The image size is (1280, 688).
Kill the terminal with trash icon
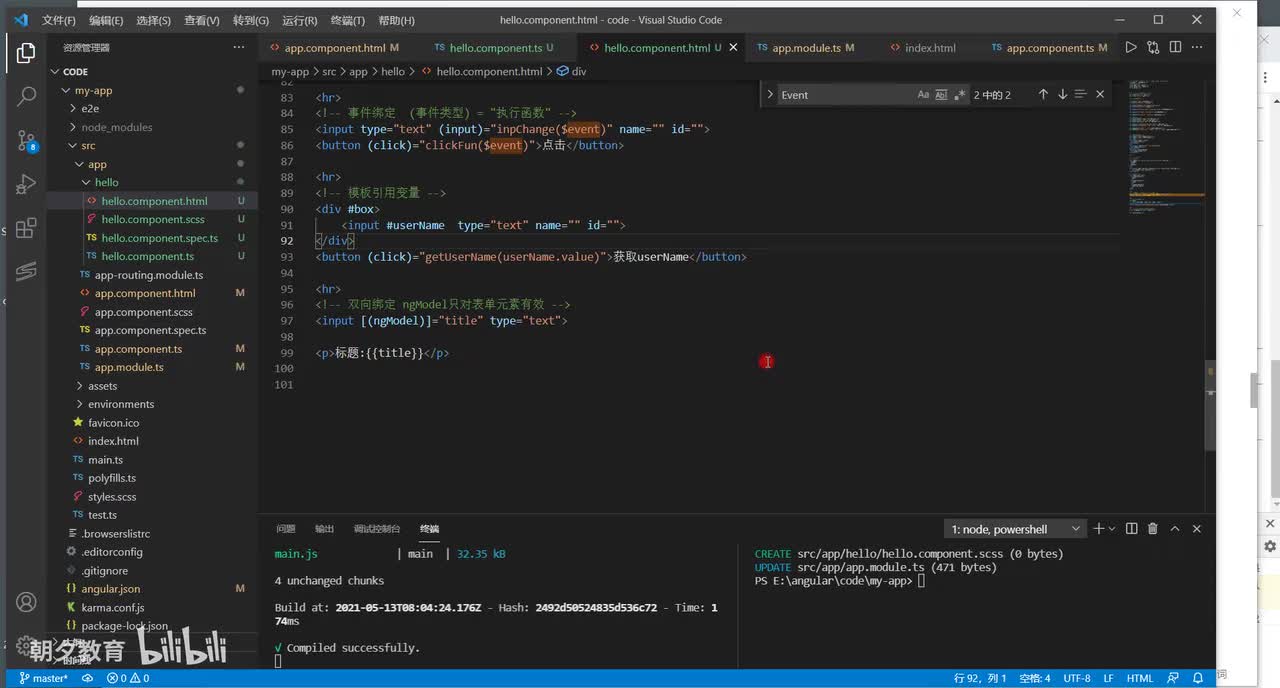1152,529
